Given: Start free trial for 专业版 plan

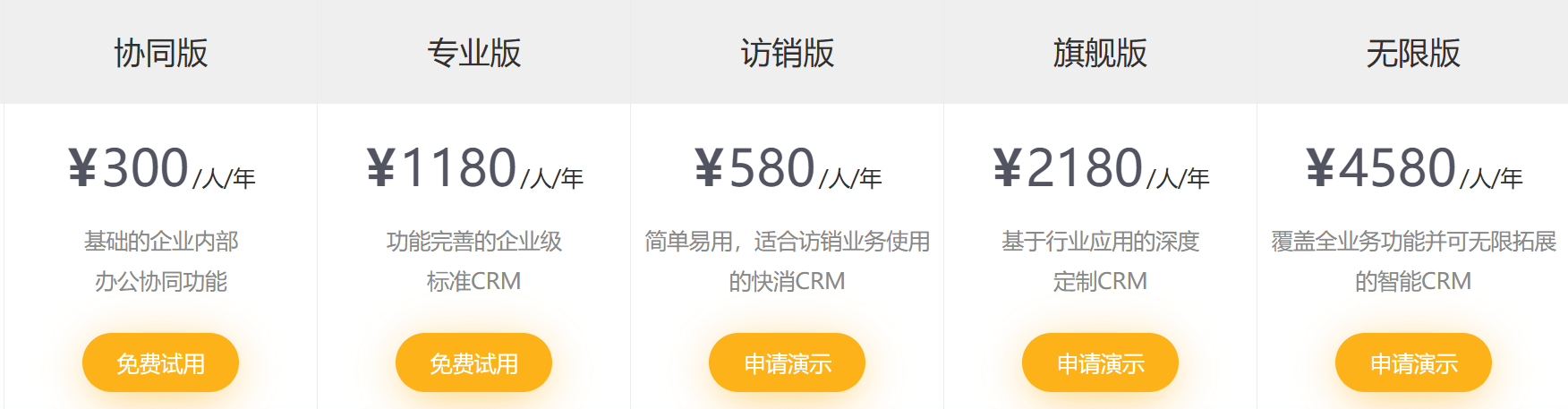Looking at the screenshot, I should point(474,362).
